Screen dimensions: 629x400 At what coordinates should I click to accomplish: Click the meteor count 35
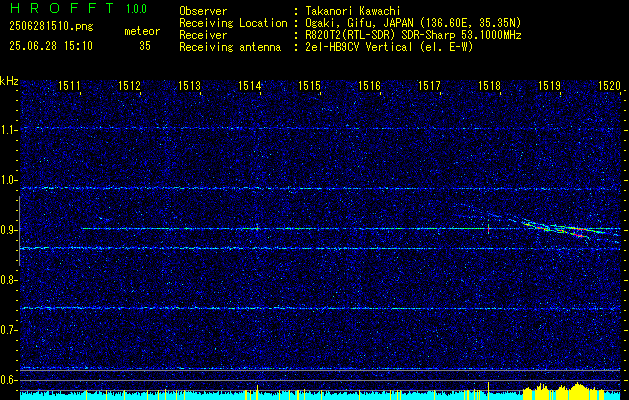[x=145, y=46]
